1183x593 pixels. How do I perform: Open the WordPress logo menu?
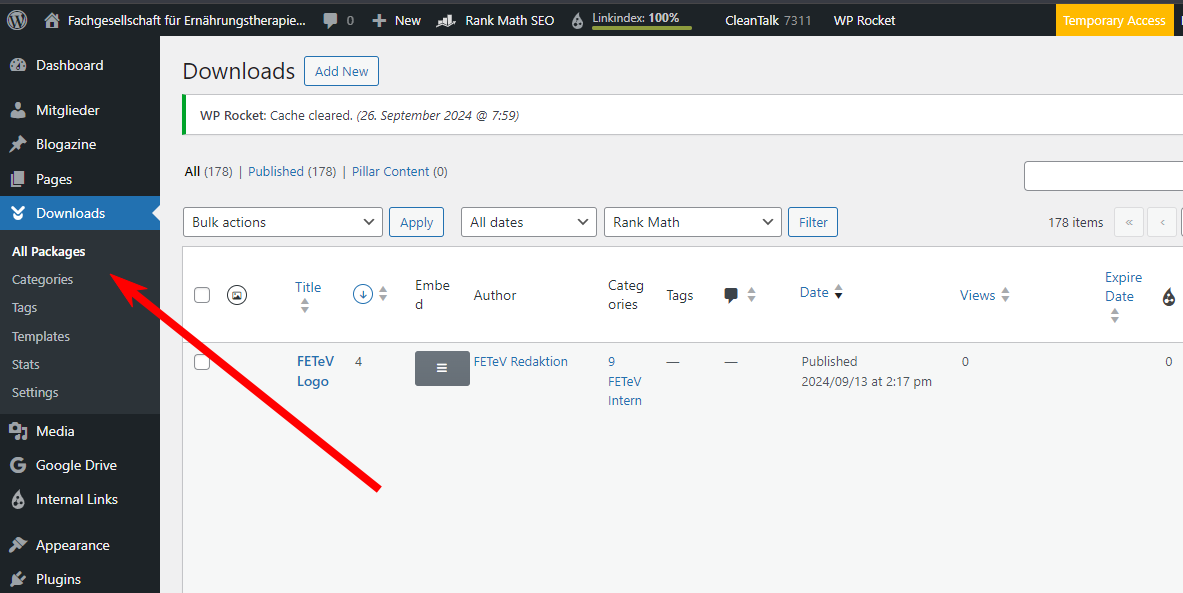pyautogui.click(x=17, y=20)
